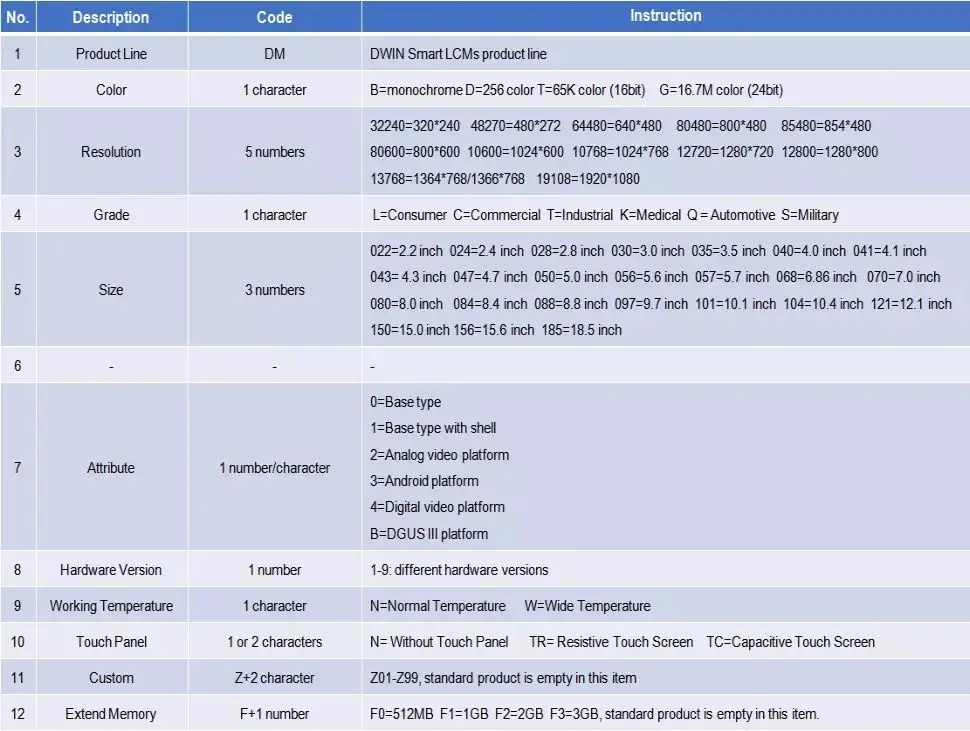
Task: Select the 'Grade' description cell
Action: pyautogui.click(x=111, y=215)
